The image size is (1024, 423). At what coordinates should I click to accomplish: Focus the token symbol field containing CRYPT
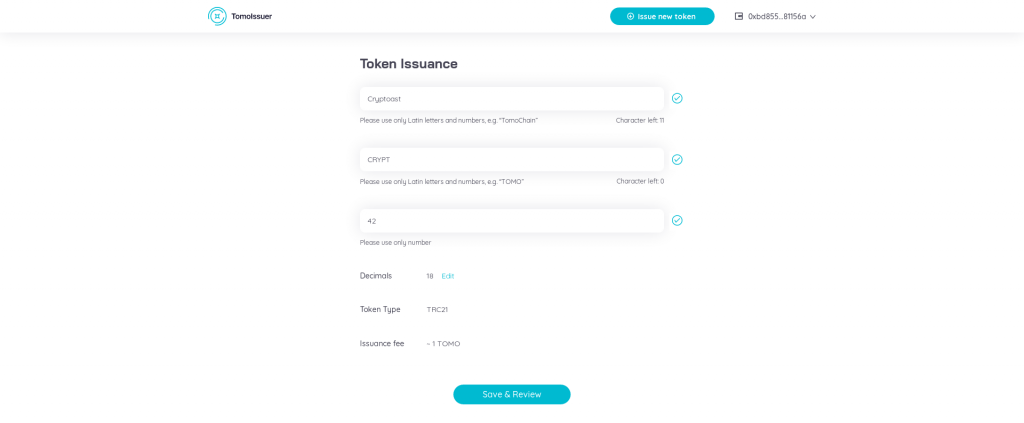[511, 159]
